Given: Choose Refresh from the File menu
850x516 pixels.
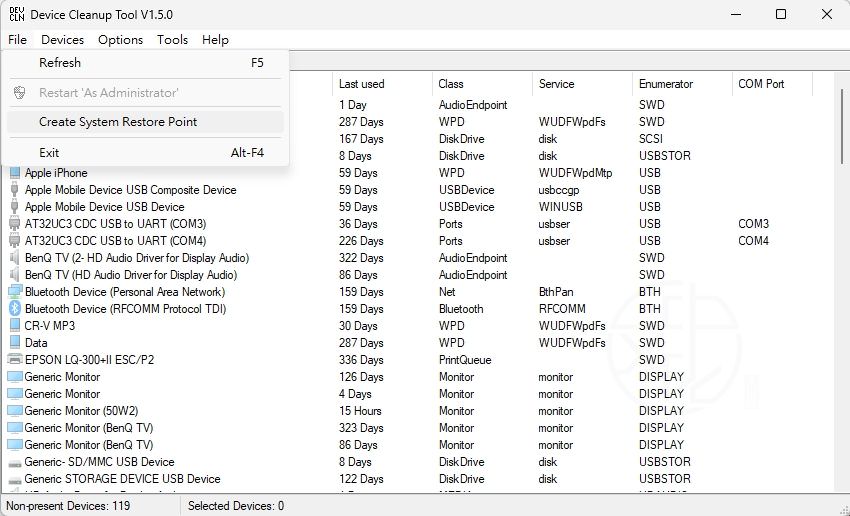Looking at the screenshot, I should point(60,63).
